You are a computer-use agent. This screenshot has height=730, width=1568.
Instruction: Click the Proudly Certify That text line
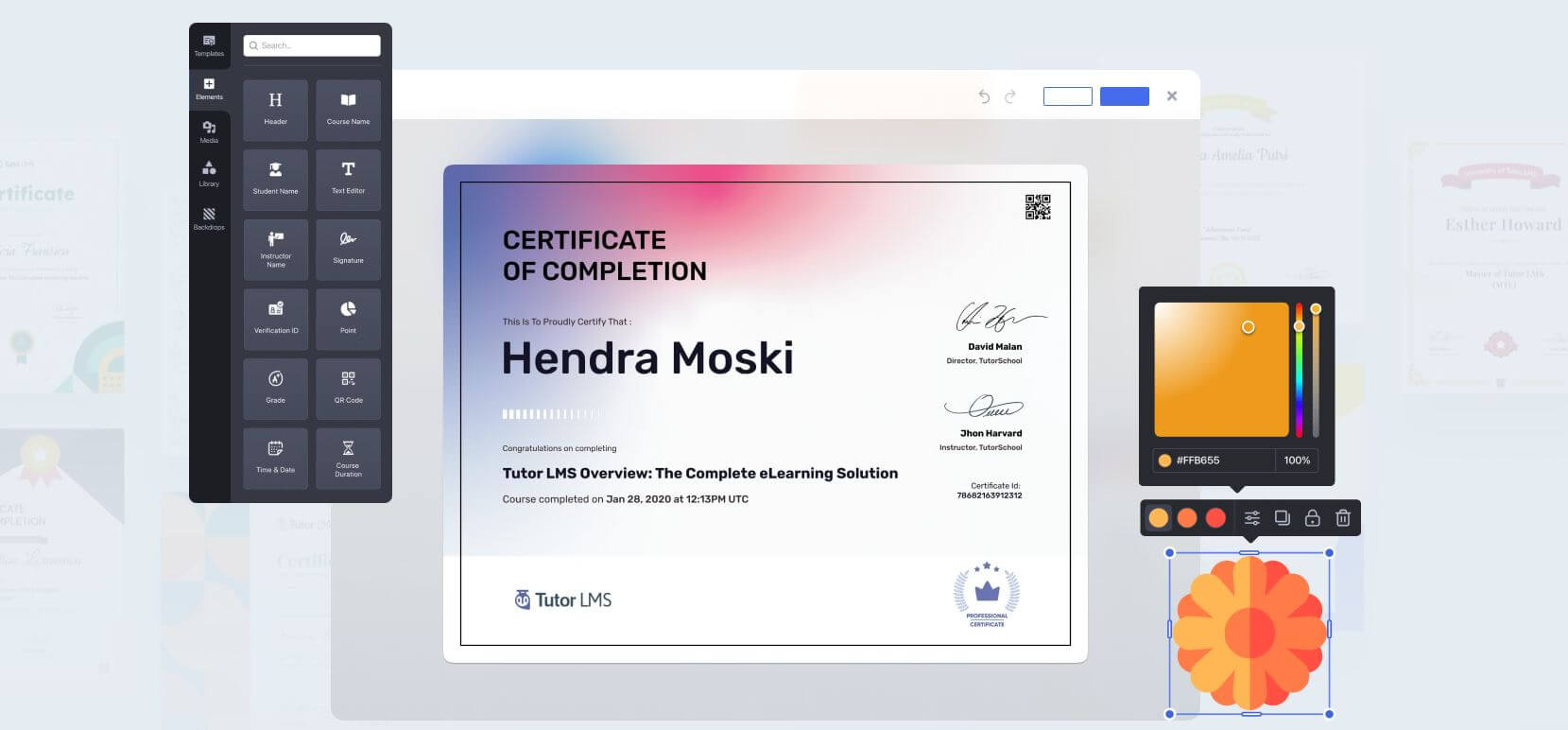coord(567,322)
